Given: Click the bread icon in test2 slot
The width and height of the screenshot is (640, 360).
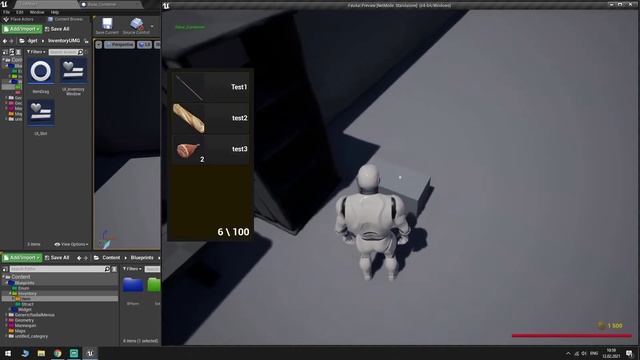Looking at the screenshot, I should [189, 118].
